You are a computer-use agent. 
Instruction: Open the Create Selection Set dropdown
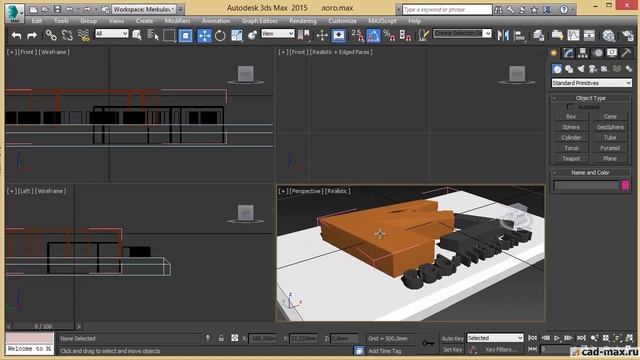click(462, 33)
